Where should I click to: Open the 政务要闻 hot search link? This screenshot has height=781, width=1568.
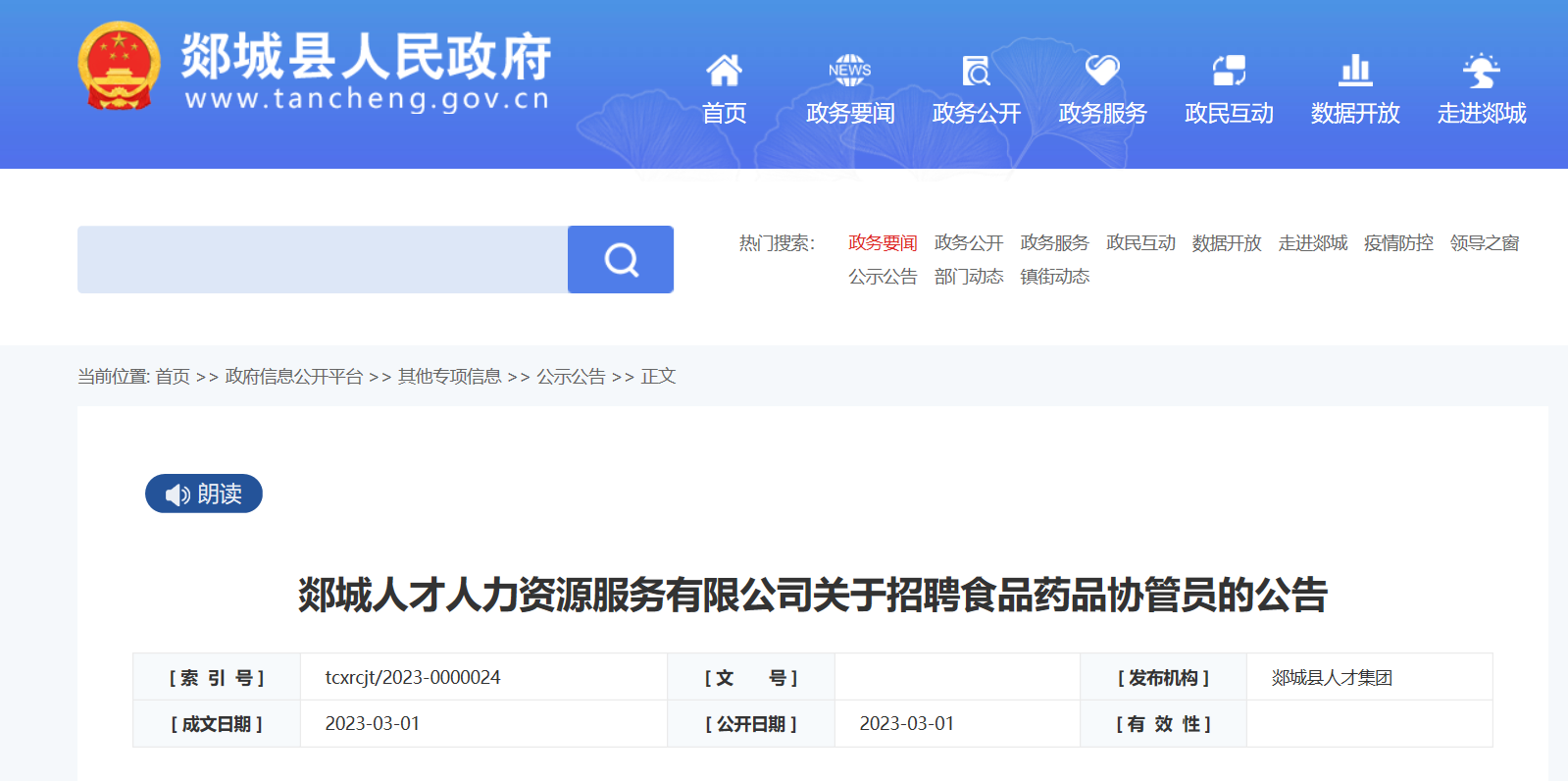(883, 242)
